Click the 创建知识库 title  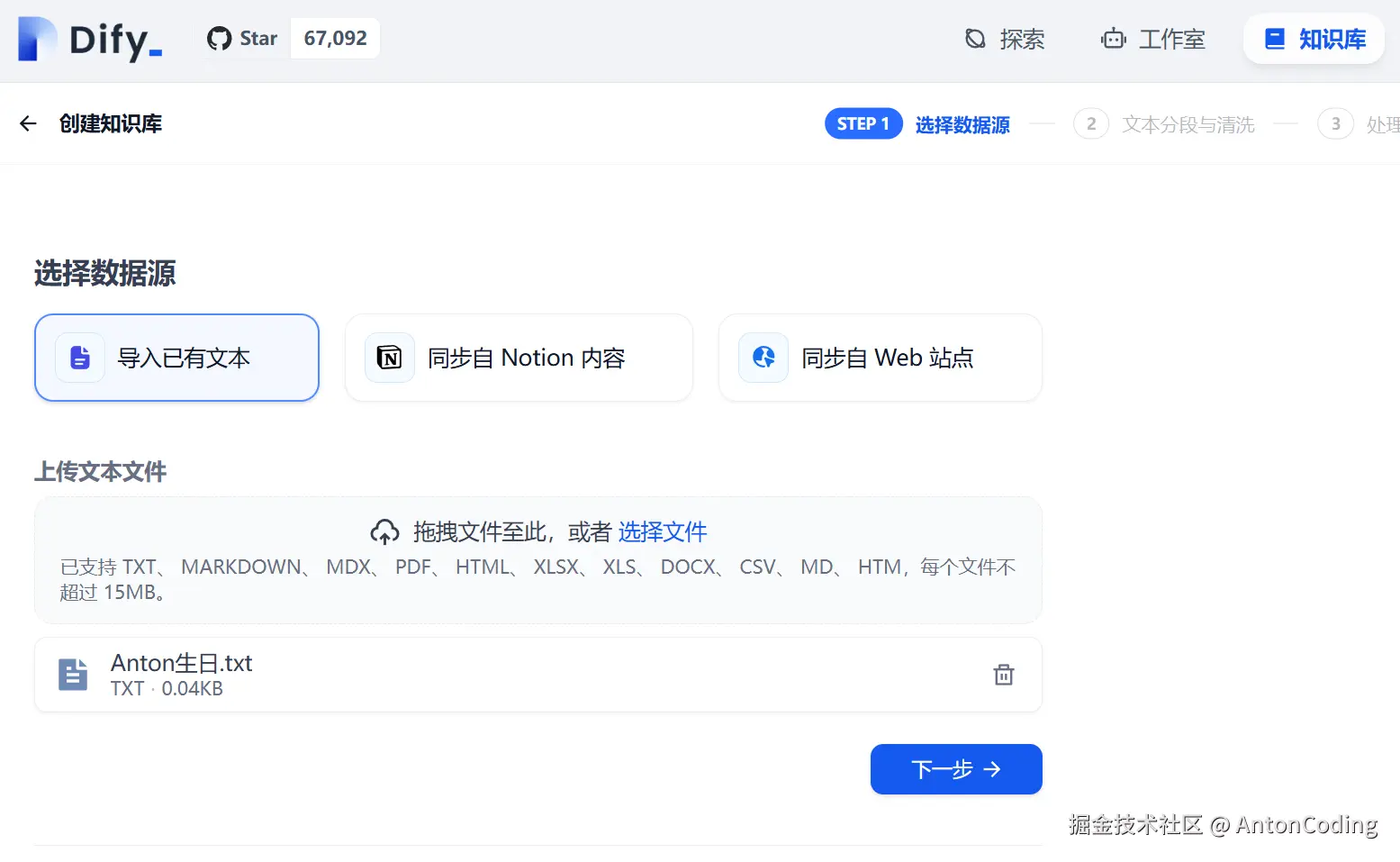point(111,123)
